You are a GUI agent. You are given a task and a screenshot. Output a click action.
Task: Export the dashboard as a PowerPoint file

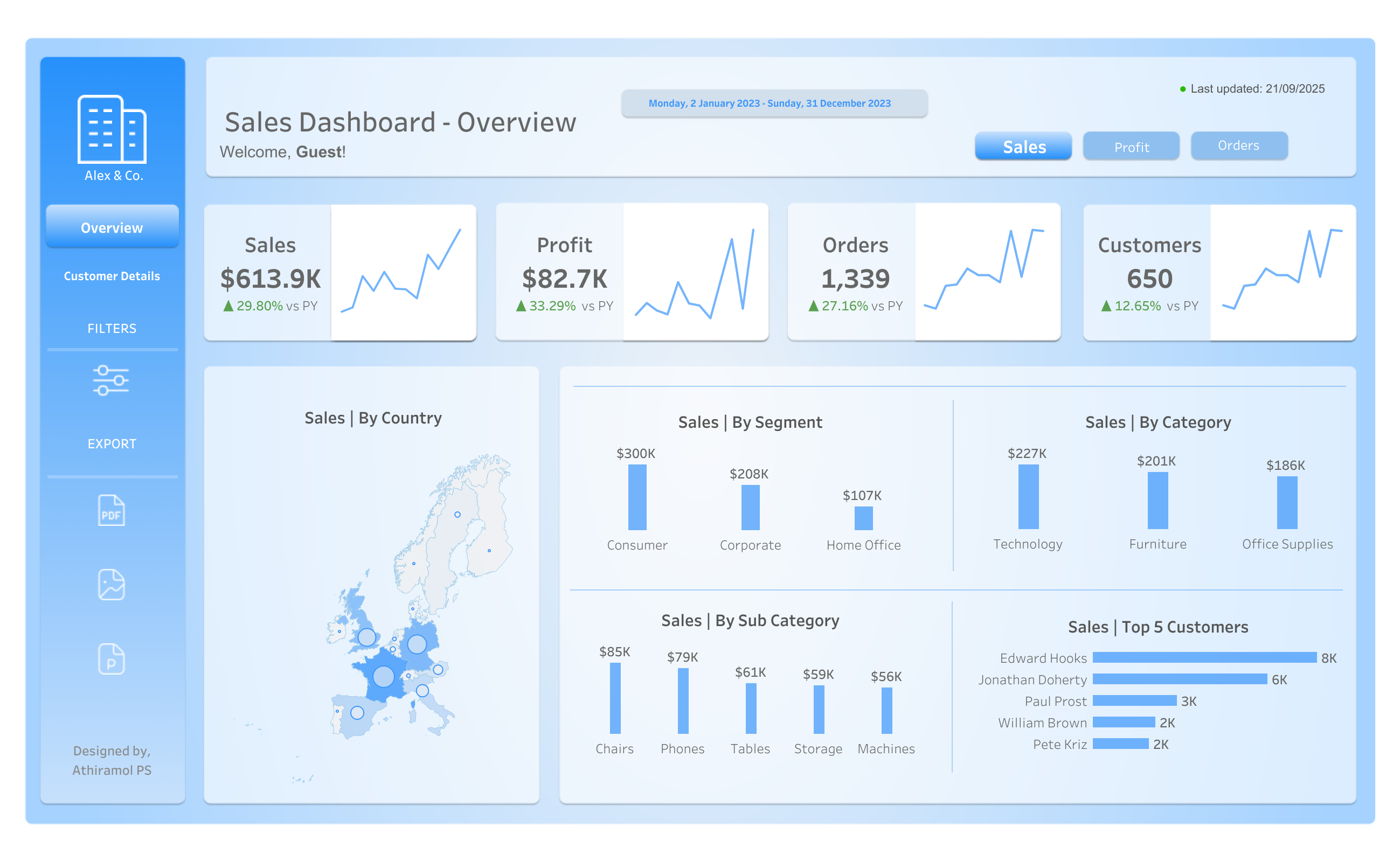[111, 659]
